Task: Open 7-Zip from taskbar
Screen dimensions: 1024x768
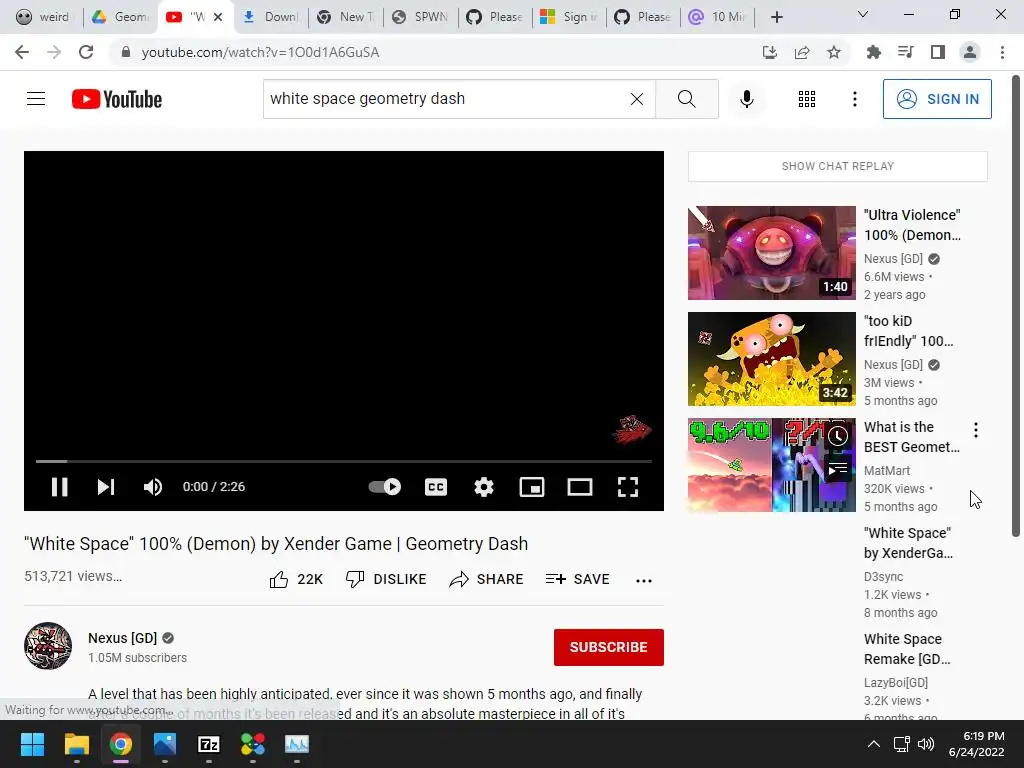Action: 209,744
